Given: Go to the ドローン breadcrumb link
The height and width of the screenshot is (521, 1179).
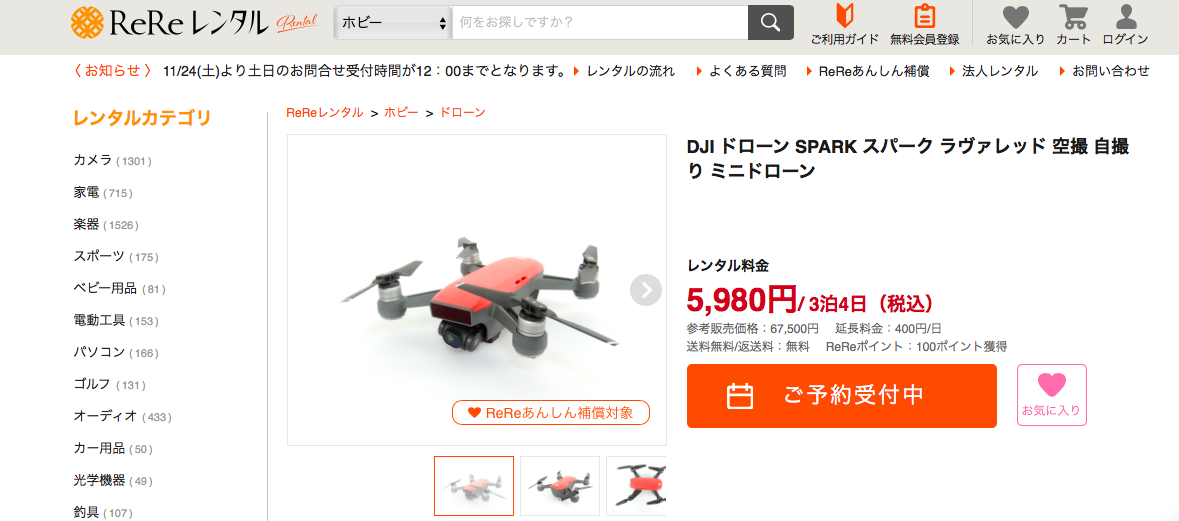Looking at the screenshot, I should (462, 113).
